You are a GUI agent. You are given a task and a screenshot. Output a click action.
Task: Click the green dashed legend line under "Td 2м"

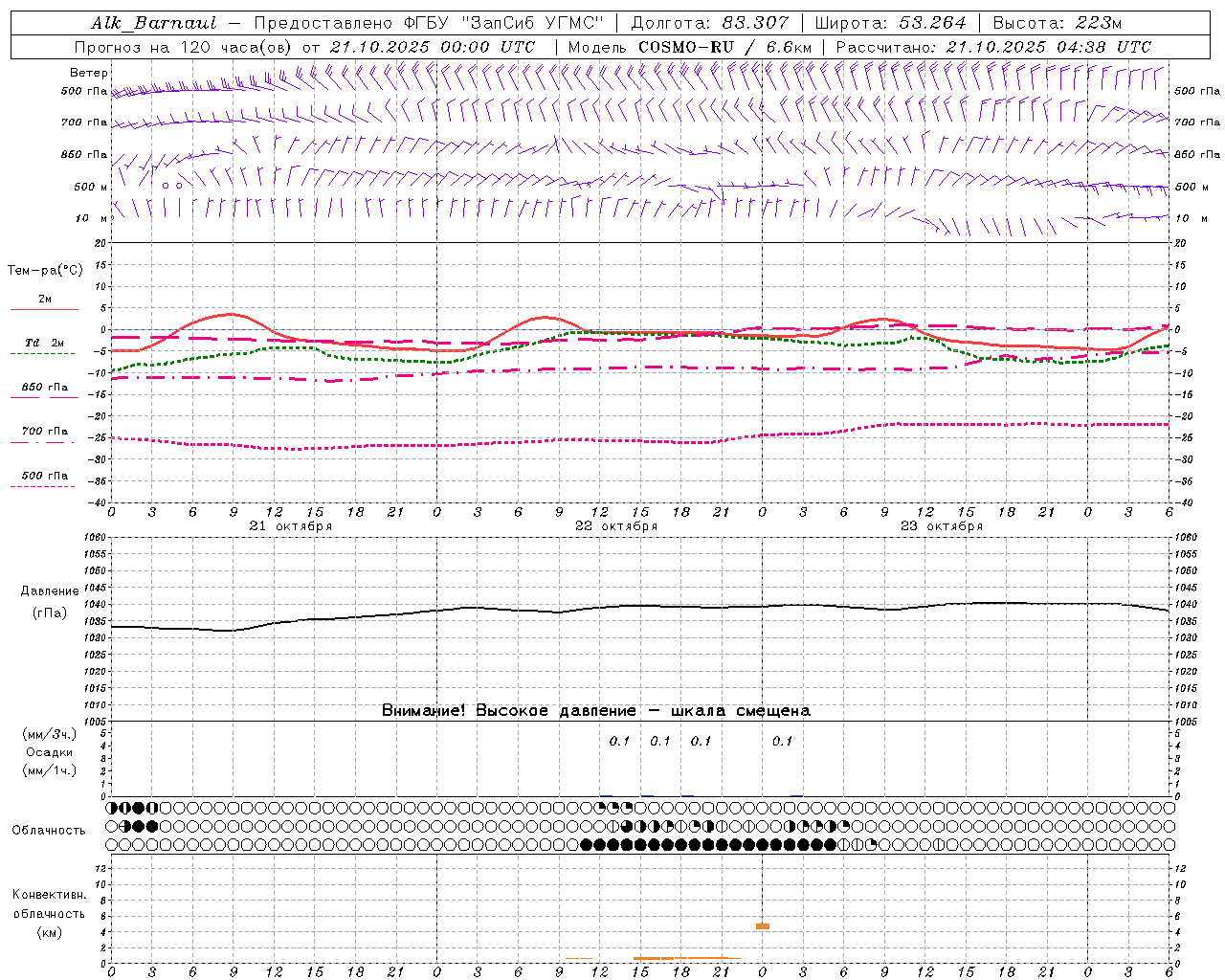[43, 354]
